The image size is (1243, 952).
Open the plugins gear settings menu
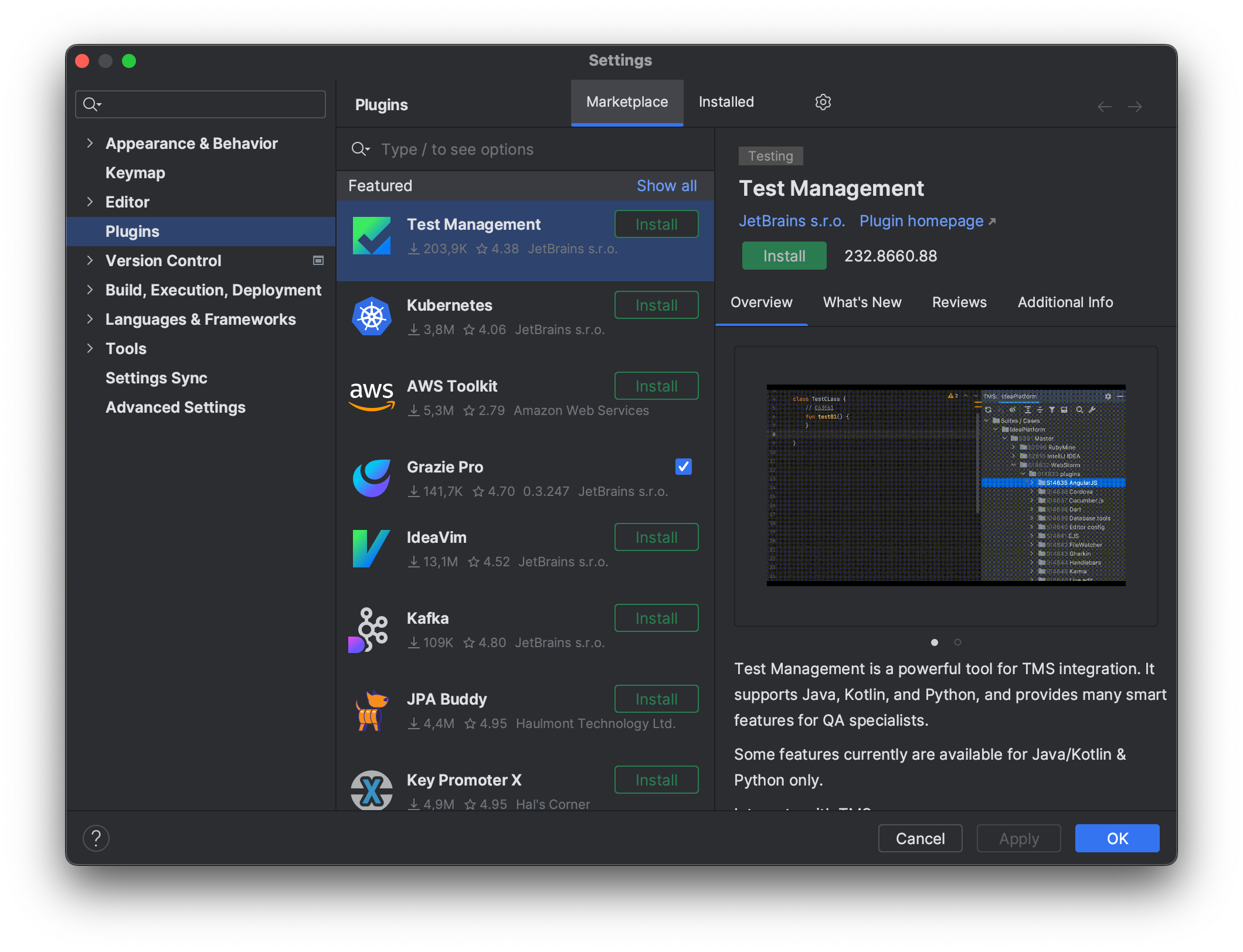click(x=823, y=102)
